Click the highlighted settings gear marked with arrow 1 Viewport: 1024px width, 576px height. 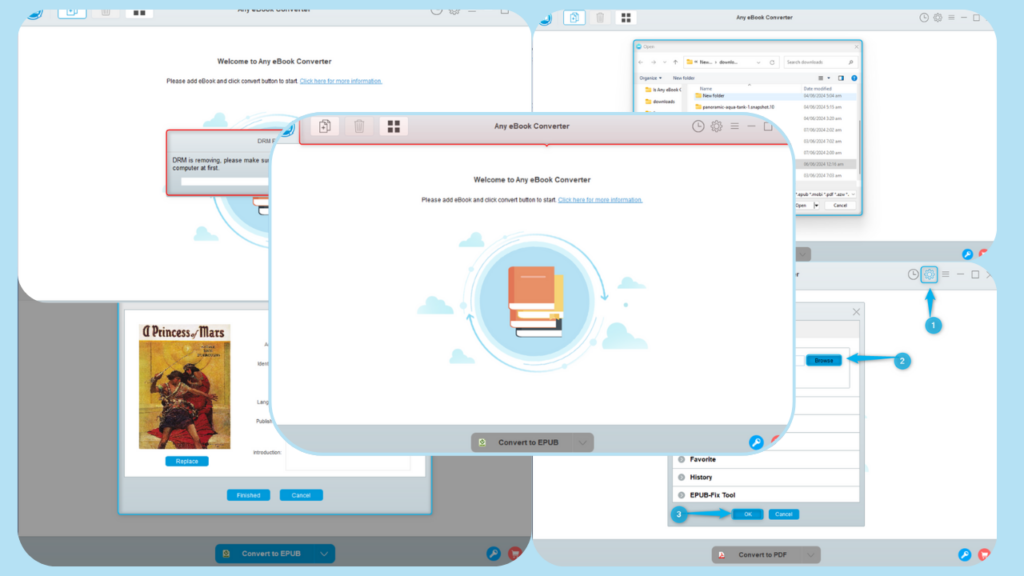click(x=929, y=274)
